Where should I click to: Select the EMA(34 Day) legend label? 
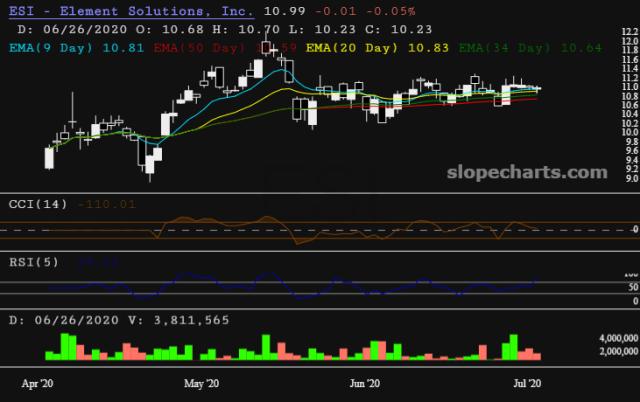[x=497, y=47]
